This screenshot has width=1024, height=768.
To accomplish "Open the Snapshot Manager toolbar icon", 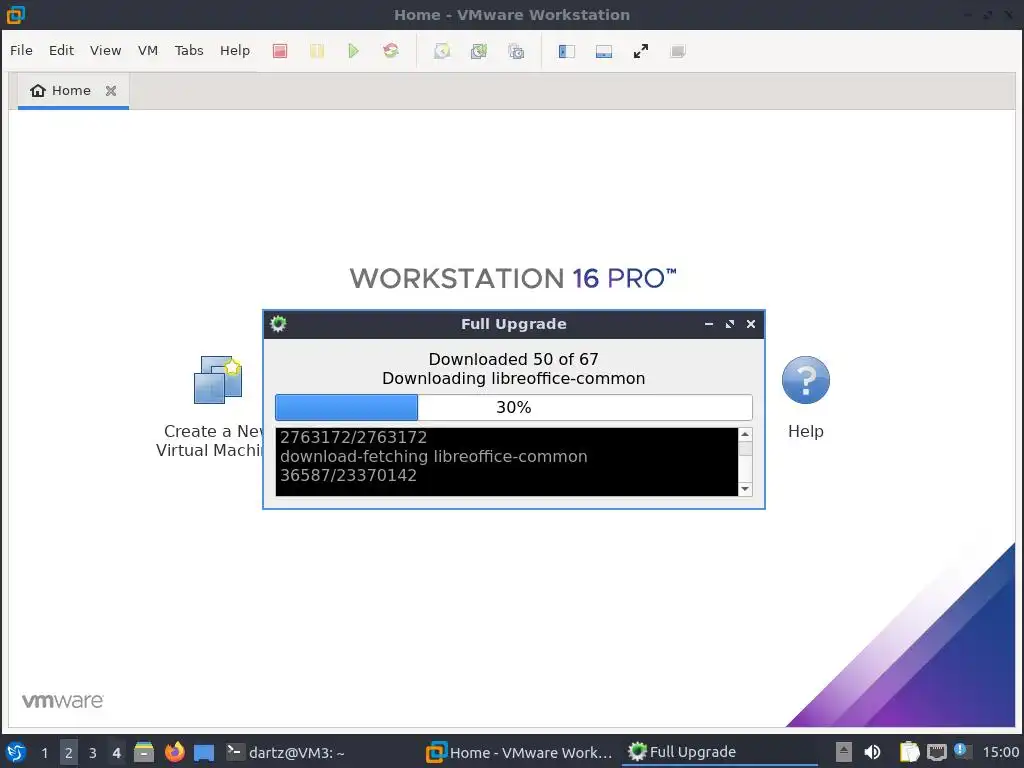I will 516,51.
